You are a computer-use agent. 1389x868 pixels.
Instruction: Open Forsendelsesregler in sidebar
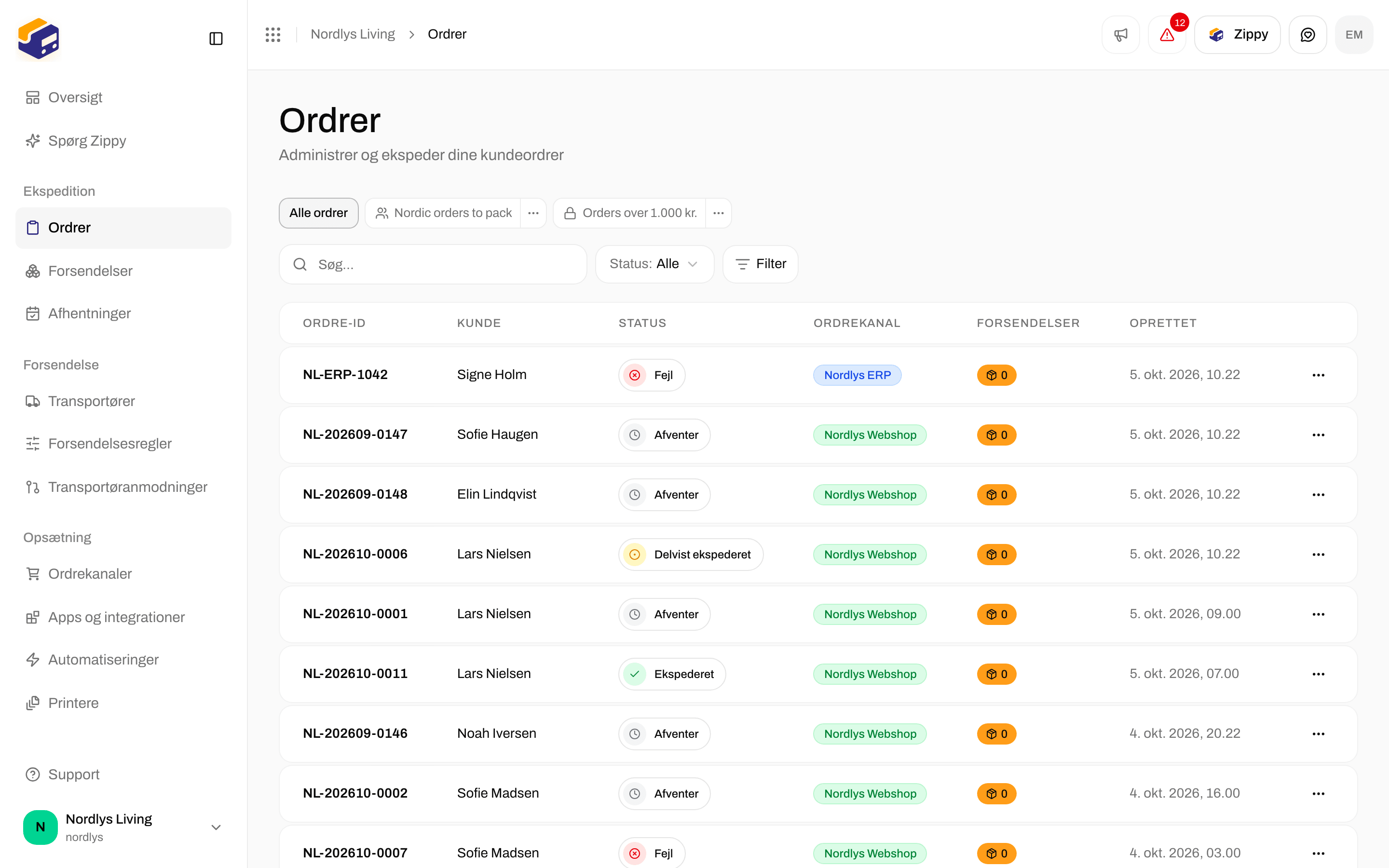pos(123,444)
